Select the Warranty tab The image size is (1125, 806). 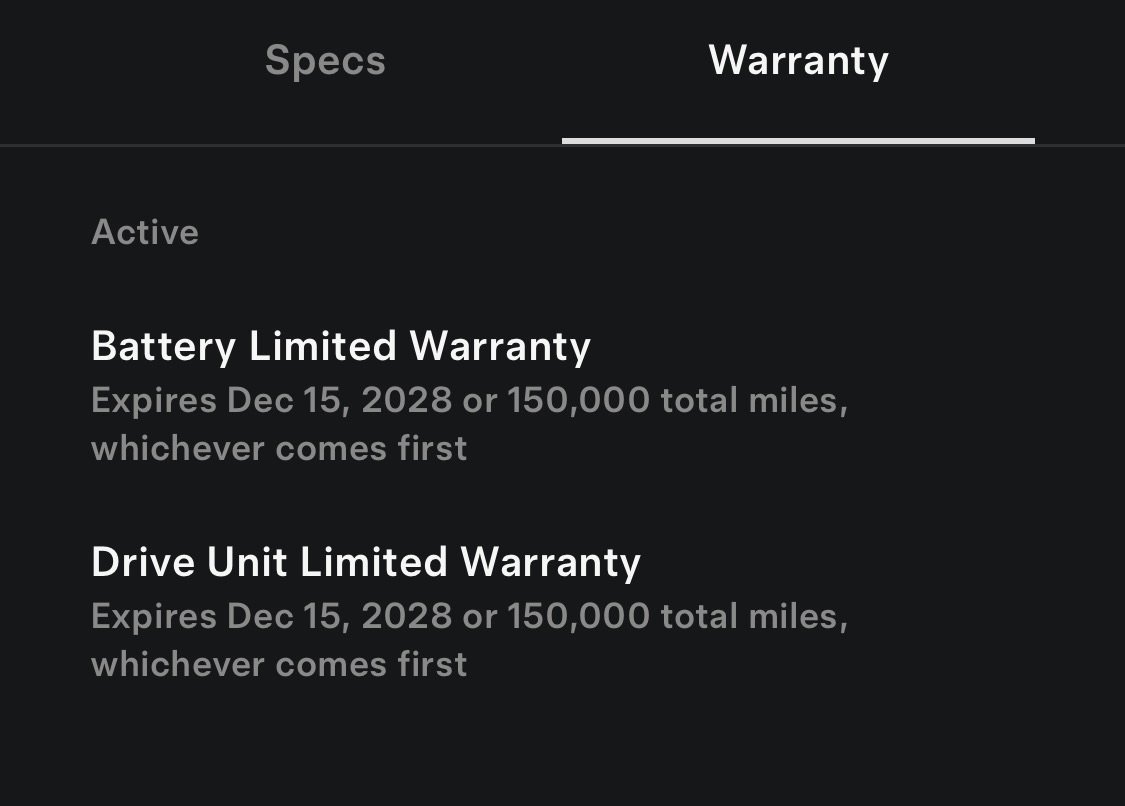coord(798,61)
